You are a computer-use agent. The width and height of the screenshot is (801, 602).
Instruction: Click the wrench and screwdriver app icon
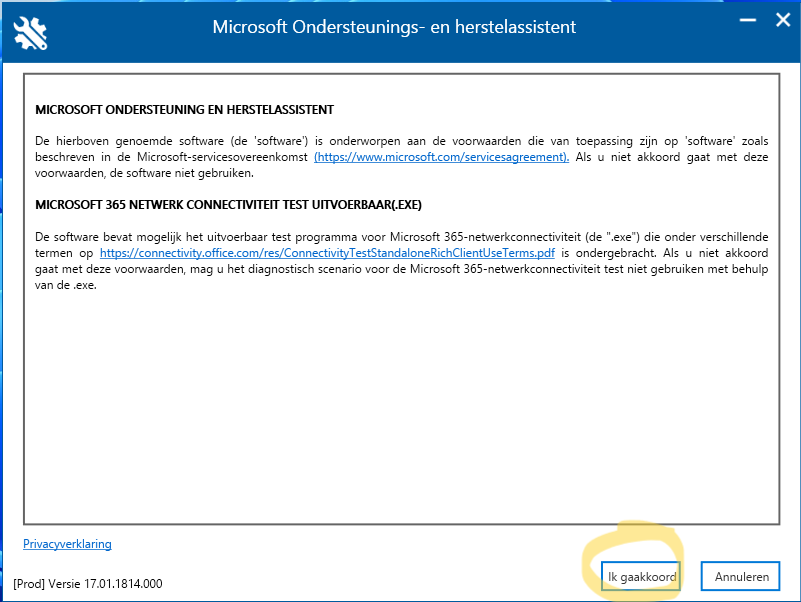30,33
